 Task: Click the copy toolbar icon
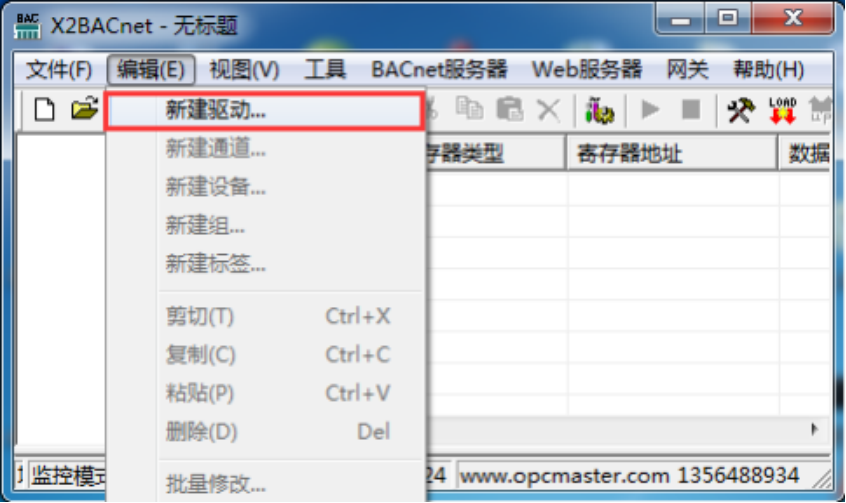pos(469,108)
